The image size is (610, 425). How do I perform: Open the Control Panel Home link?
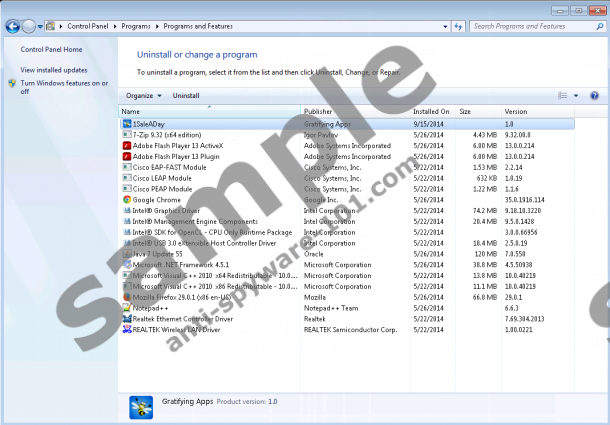pyautogui.click(x=51, y=49)
